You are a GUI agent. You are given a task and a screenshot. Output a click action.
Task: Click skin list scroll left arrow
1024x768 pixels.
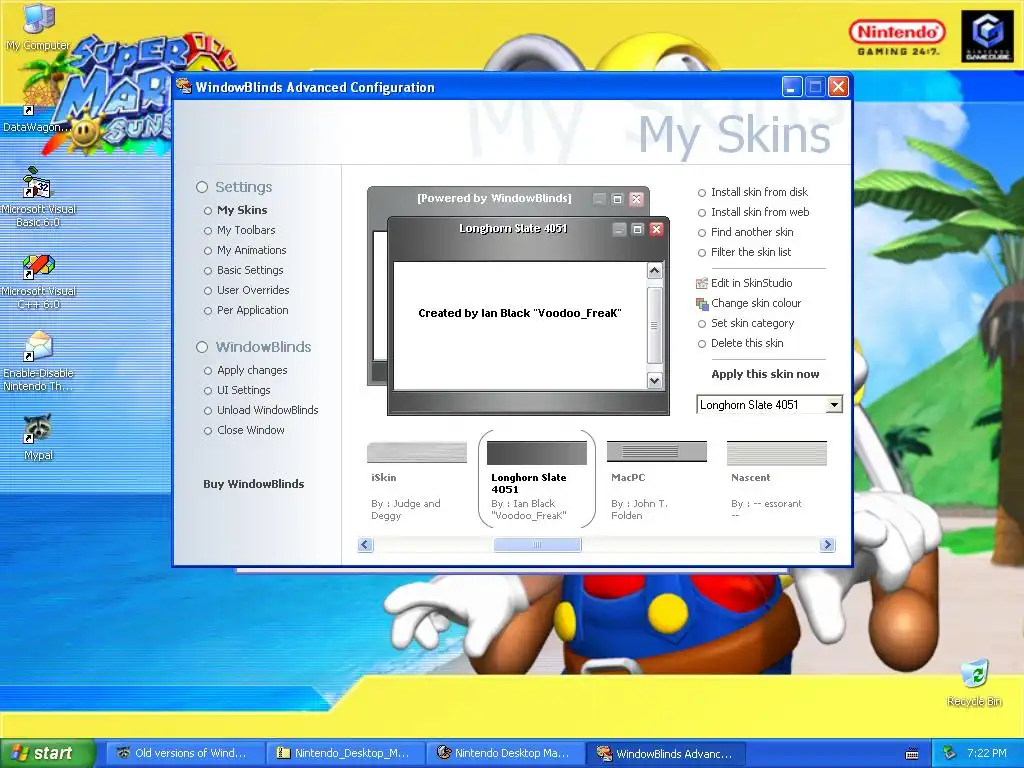click(x=365, y=545)
